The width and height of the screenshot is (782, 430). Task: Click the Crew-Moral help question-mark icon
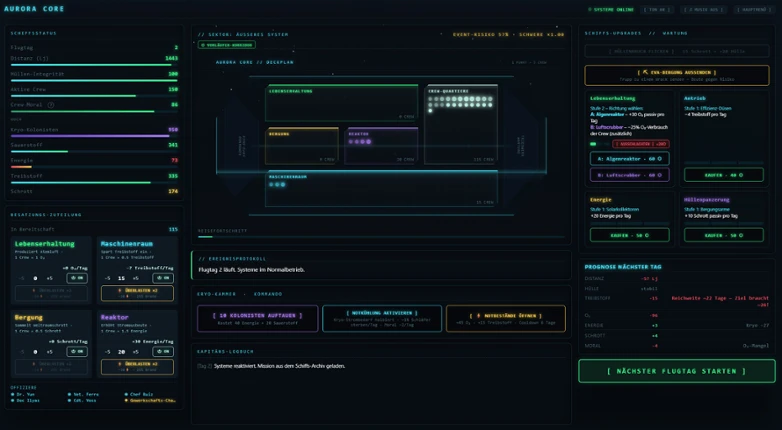(50, 105)
